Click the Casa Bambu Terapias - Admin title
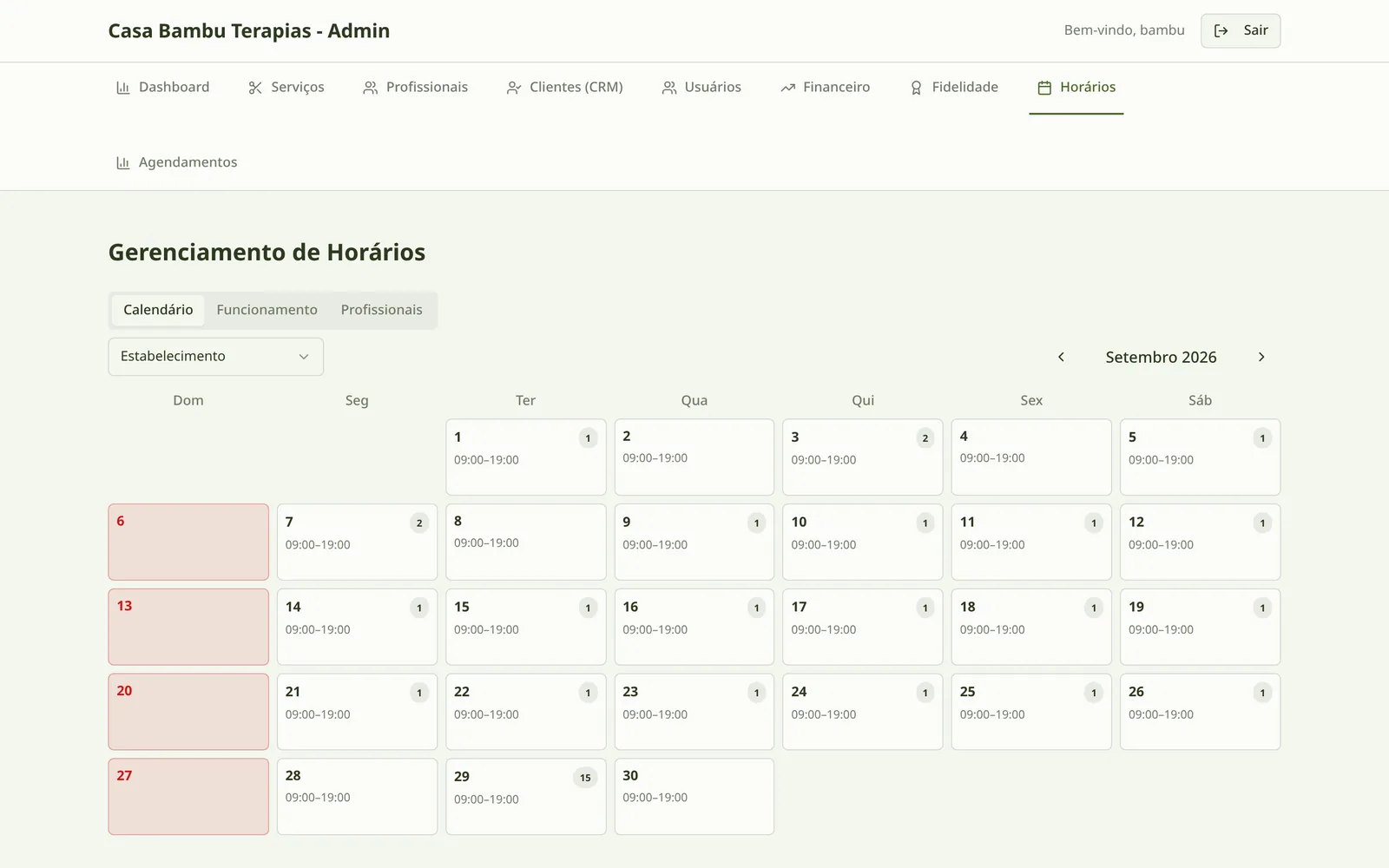The width and height of the screenshot is (1389, 868). [x=249, y=31]
